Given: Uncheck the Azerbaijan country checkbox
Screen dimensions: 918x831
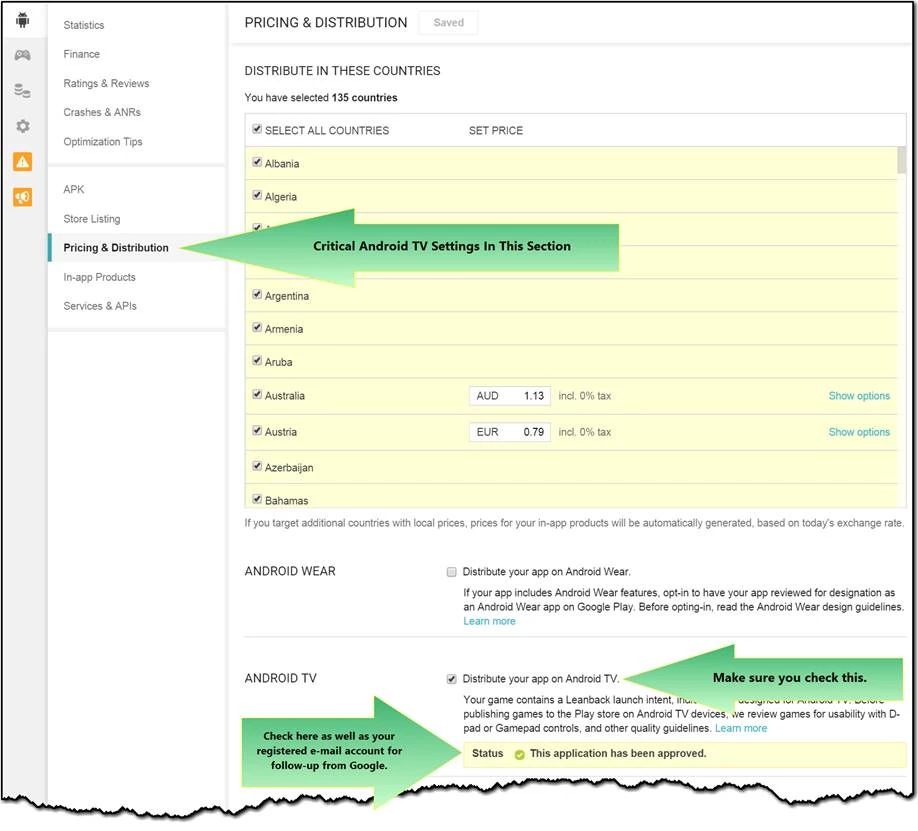Looking at the screenshot, I should [257, 466].
